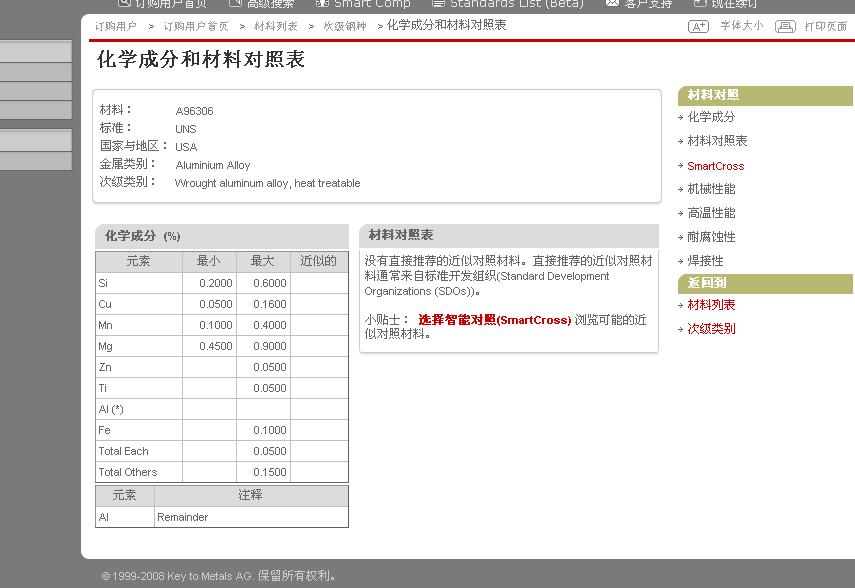855x588 pixels.
Task: Click the 材料对照表 panel header
Action: pyautogui.click(x=509, y=236)
